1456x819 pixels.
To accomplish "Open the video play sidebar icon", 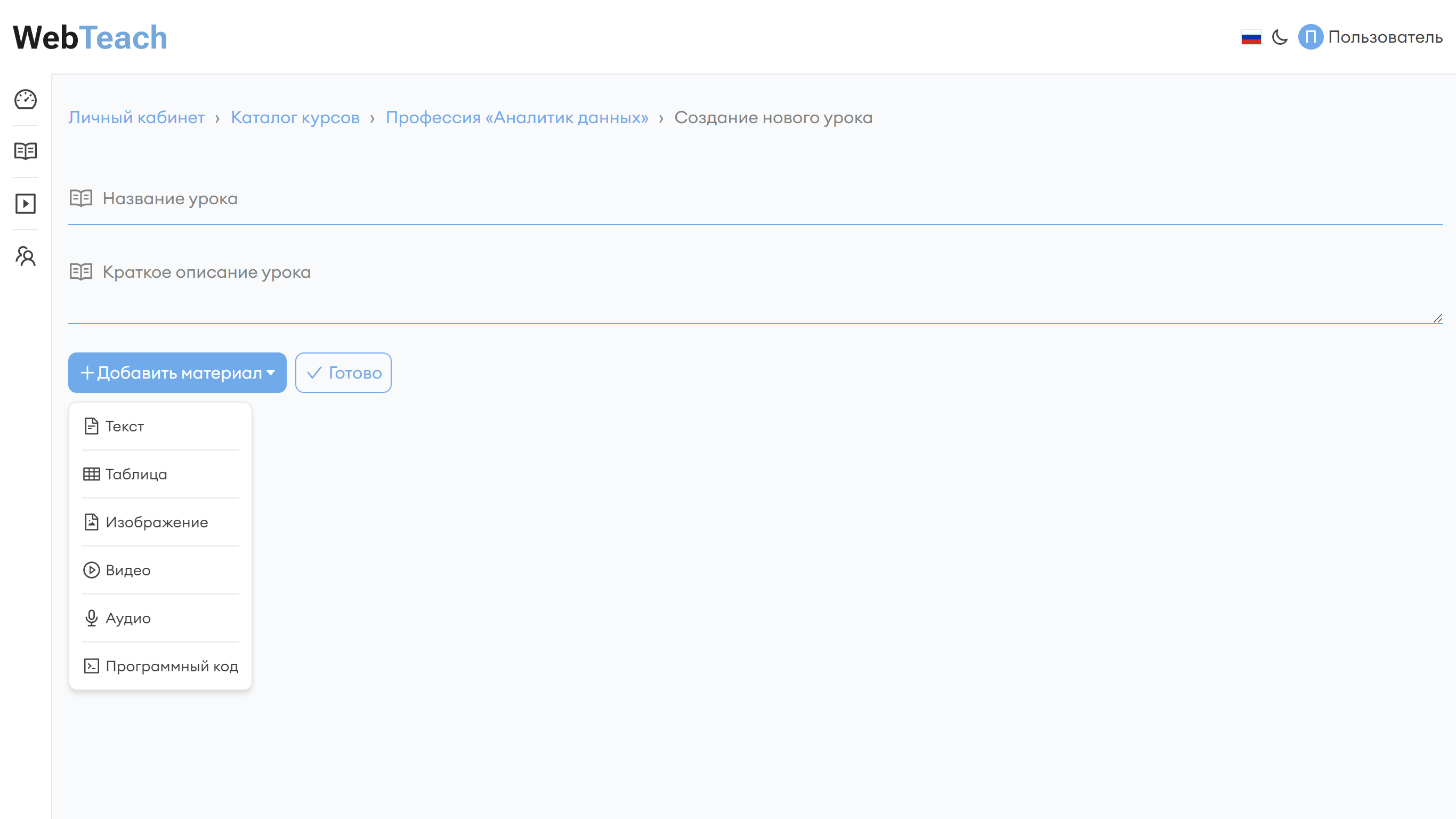I will click(26, 204).
